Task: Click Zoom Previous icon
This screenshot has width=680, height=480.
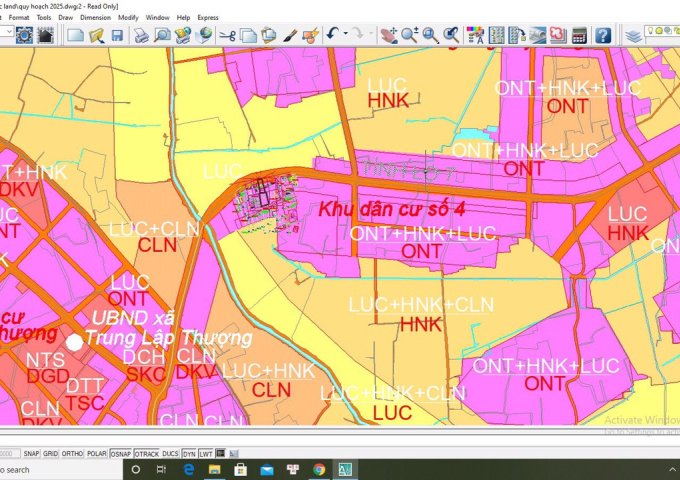Action: [x=451, y=35]
